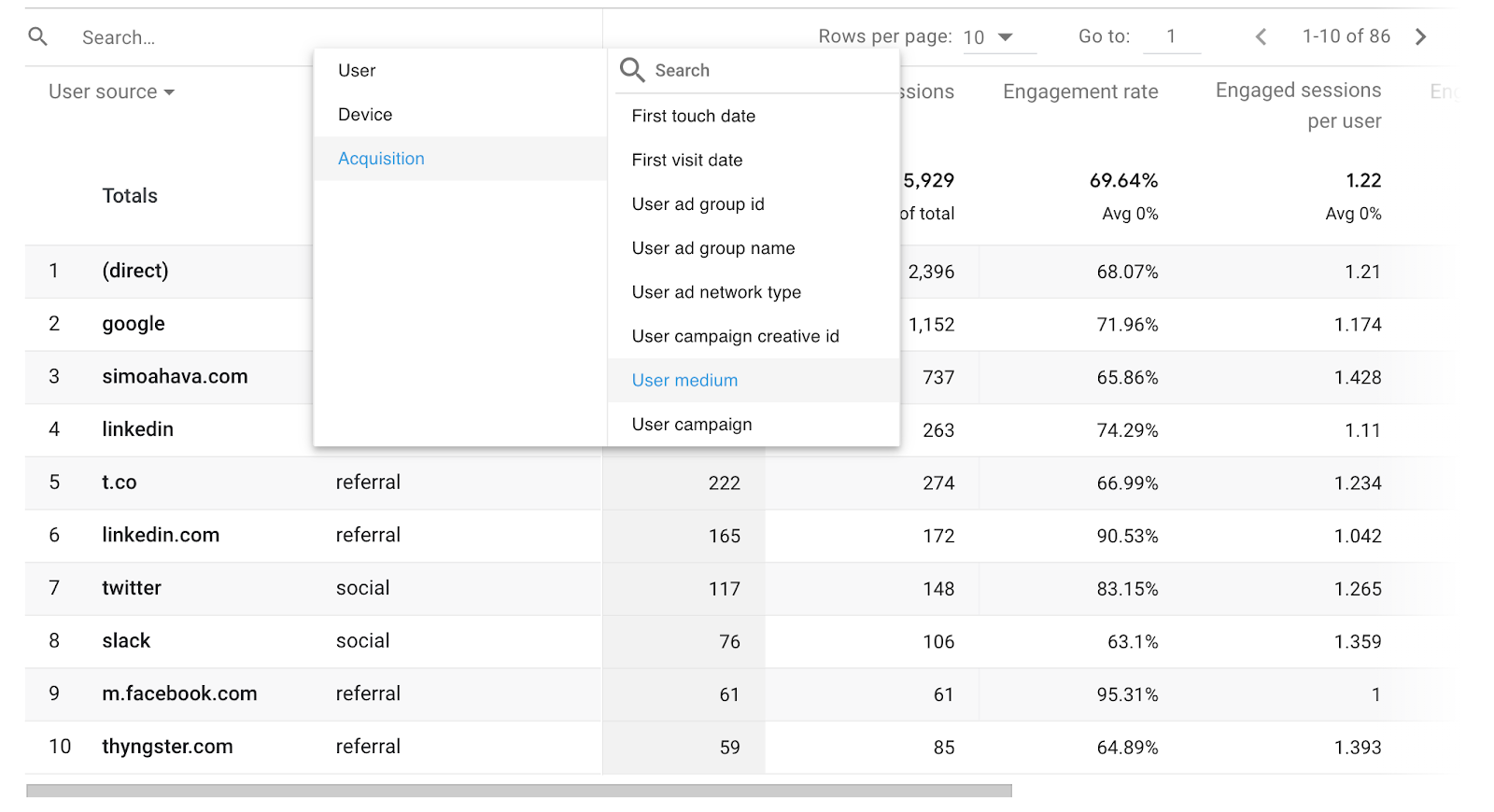Click the Go to page number field

click(x=1171, y=36)
